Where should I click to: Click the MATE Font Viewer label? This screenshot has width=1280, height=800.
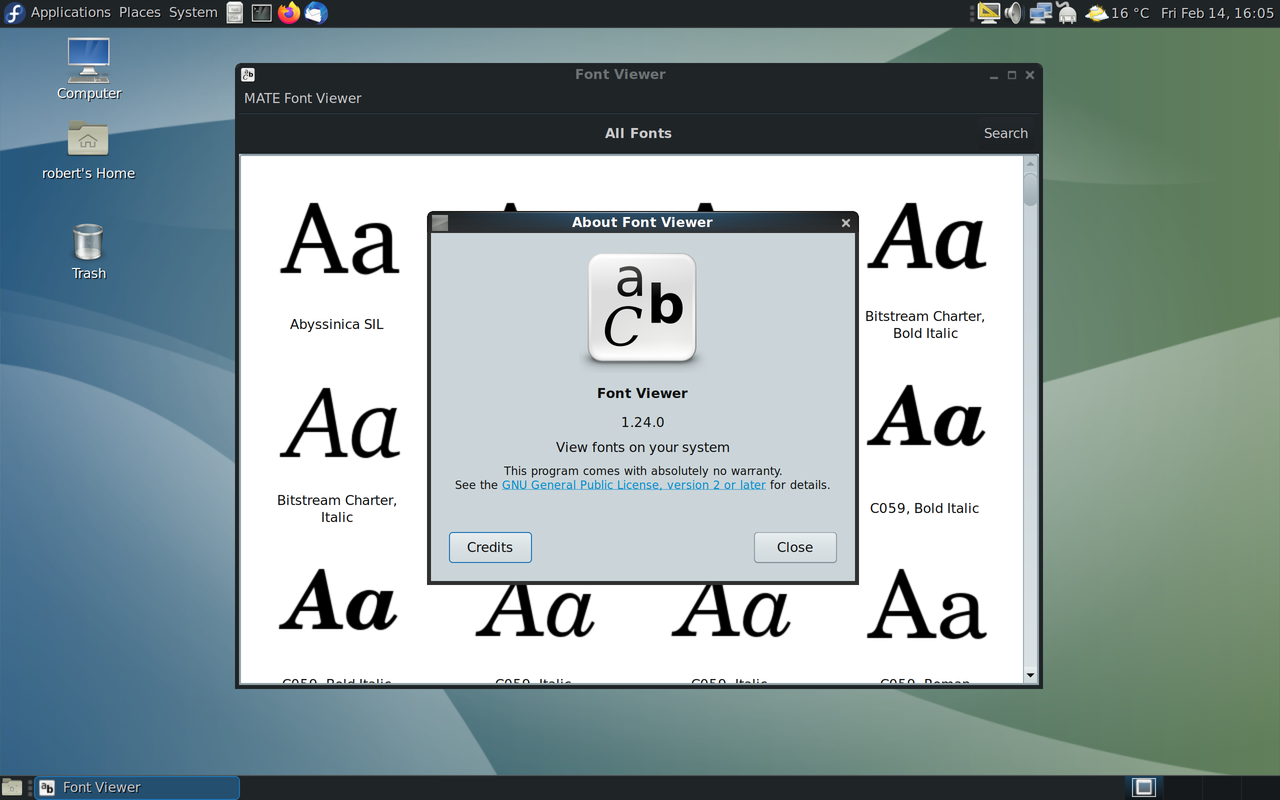[303, 98]
